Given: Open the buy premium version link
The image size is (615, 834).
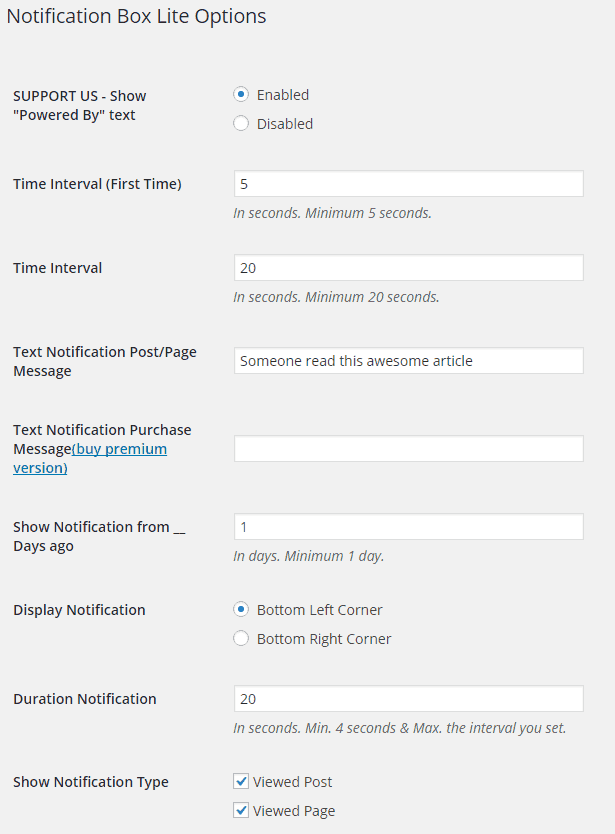Looking at the screenshot, I should click(x=120, y=448).
